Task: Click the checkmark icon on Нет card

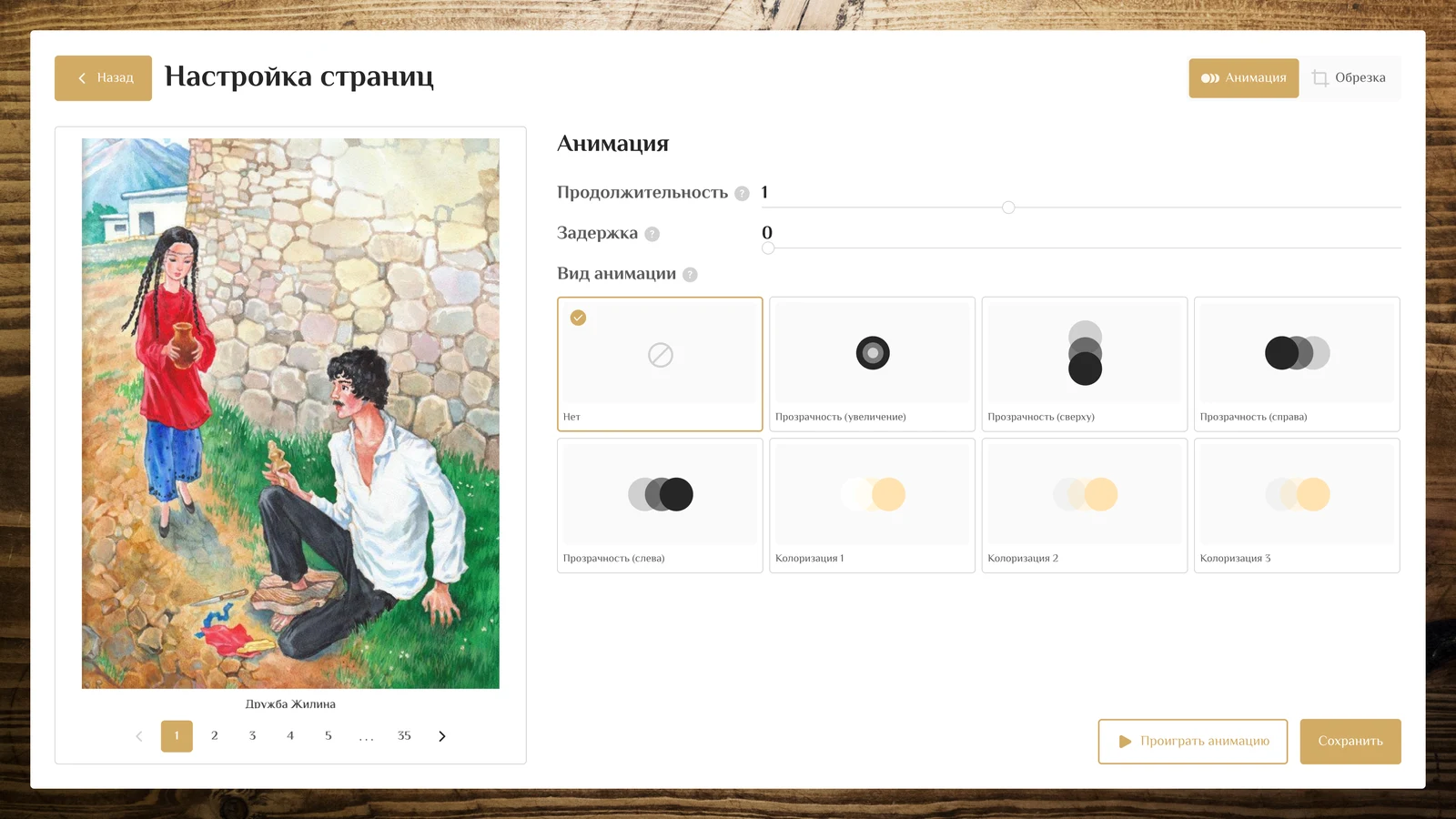Action: tap(578, 318)
